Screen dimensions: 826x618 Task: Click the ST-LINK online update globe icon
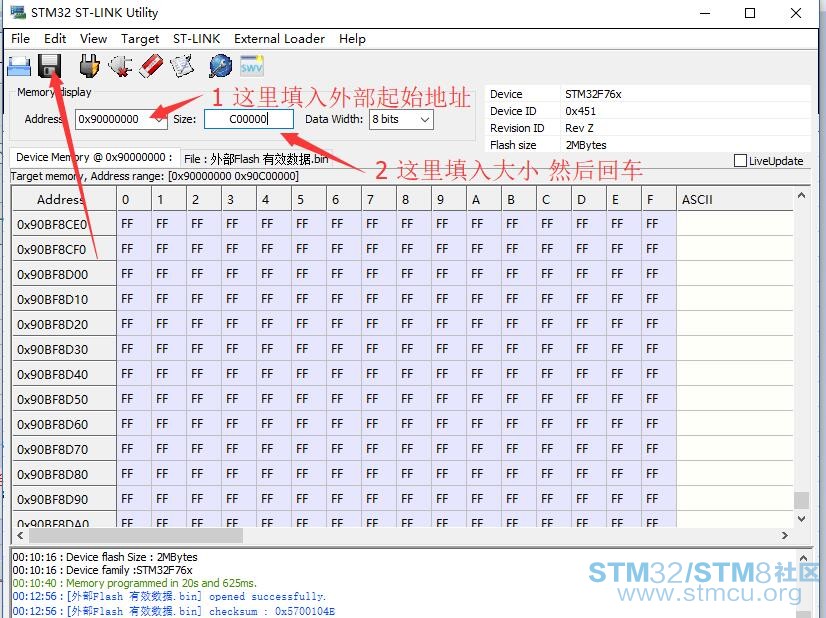pyautogui.click(x=220, y=66)
